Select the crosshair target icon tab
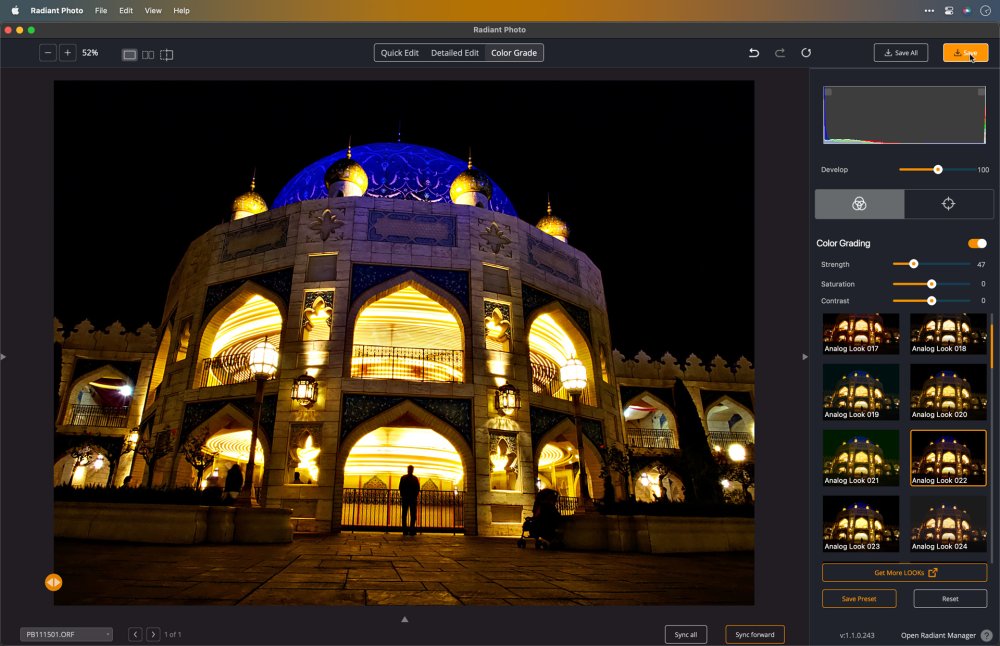1000x646 pixels. (x=948, y=204)
